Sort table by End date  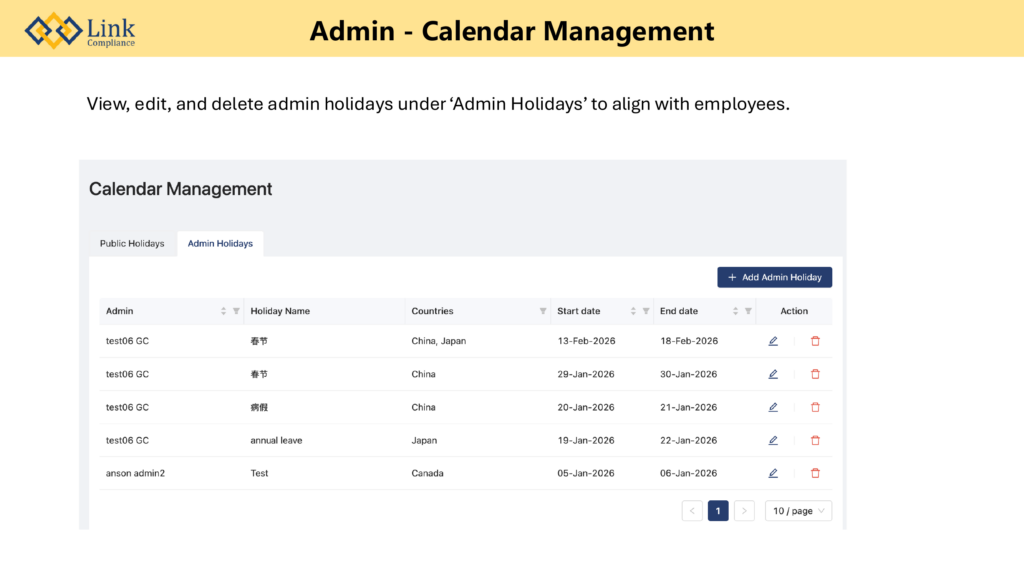(735, 311)
